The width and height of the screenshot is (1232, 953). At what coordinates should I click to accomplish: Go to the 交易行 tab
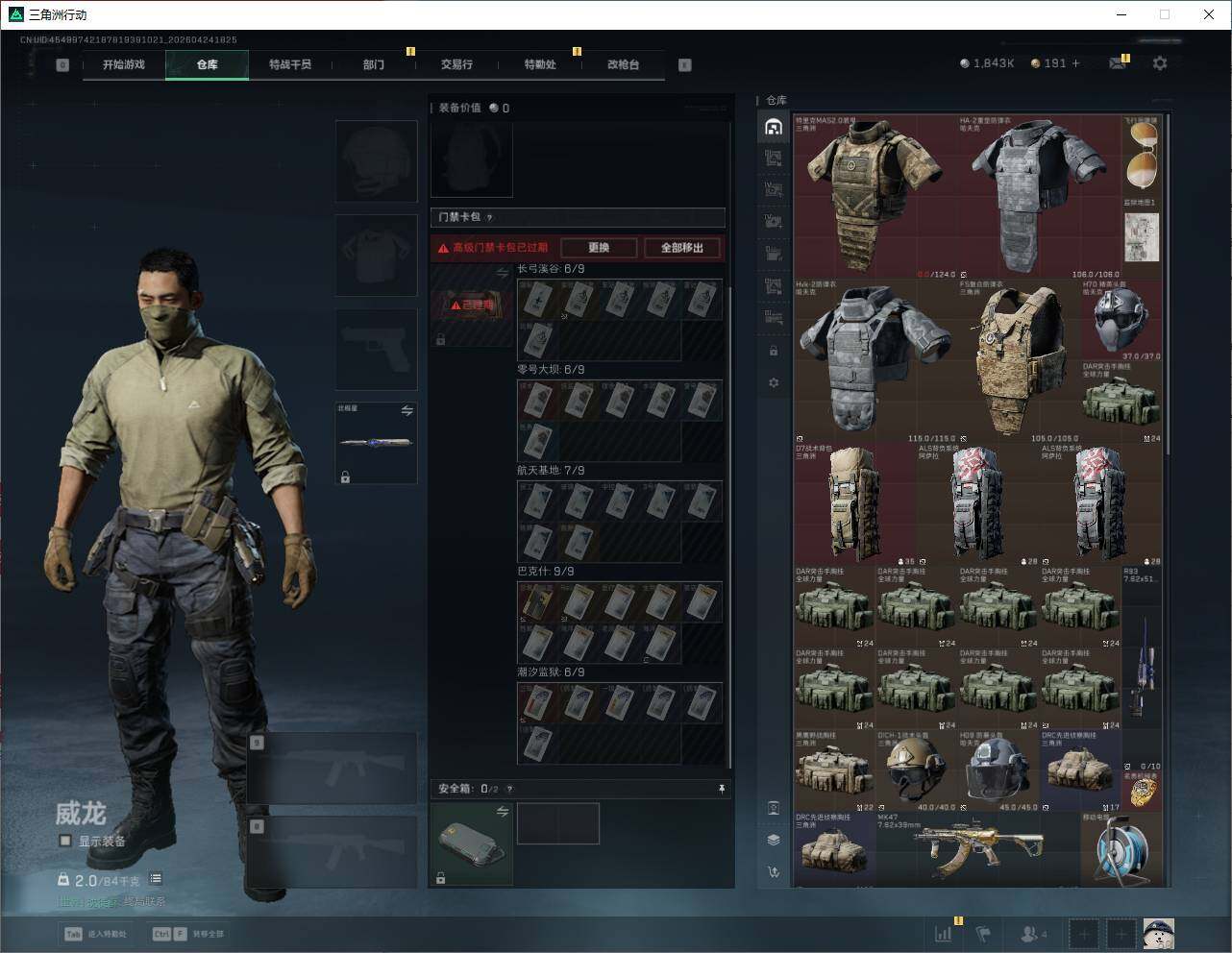pos(456,64)
